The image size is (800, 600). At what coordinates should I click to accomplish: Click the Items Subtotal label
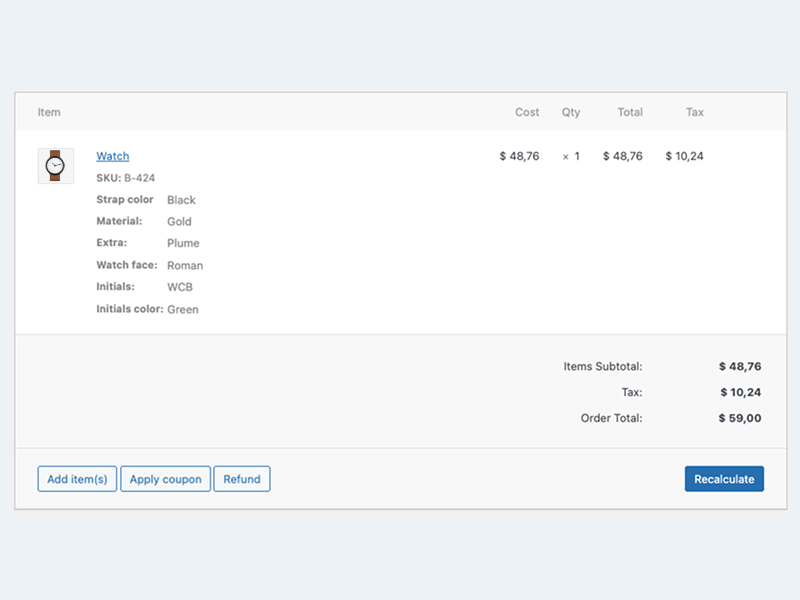coord(603,366)
